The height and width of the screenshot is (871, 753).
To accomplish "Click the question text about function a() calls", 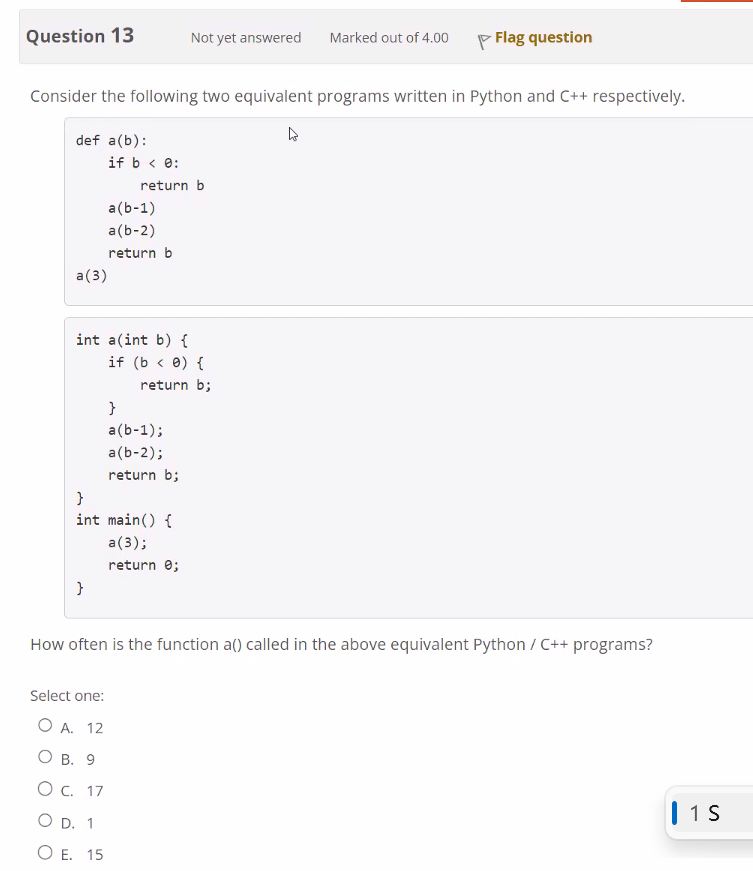I will coord(340,644).
